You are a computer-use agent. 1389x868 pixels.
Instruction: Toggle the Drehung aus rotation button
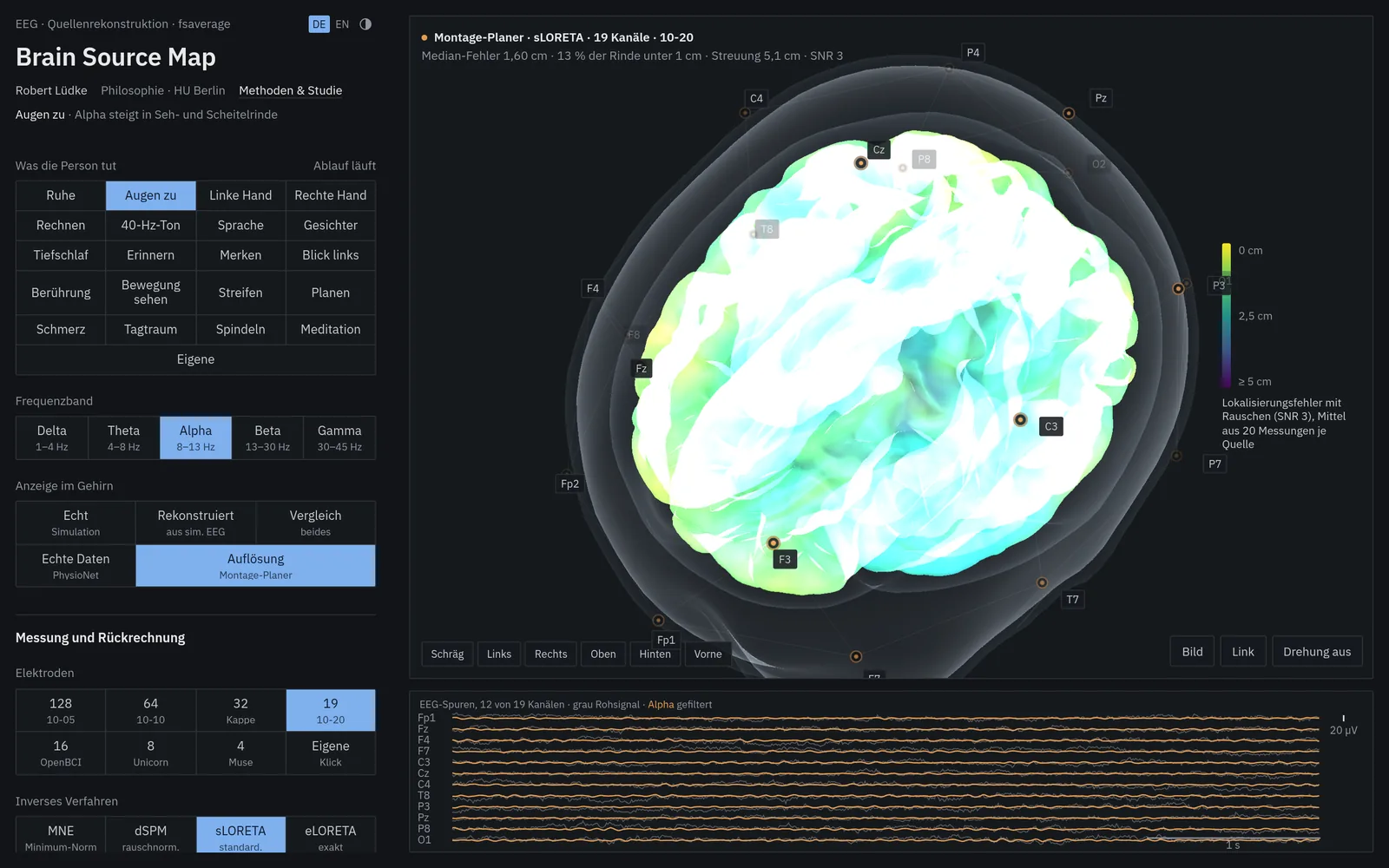coord(1317,652)
